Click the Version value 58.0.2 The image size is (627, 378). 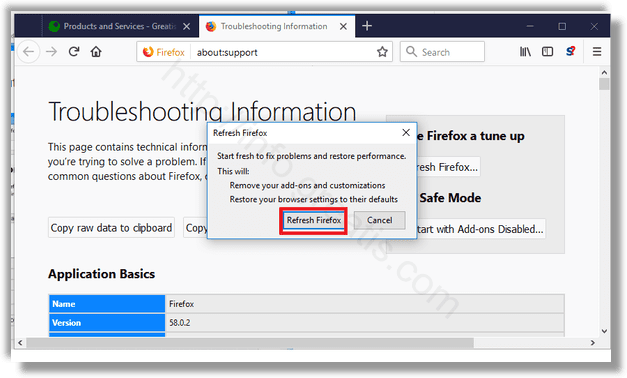[180, 323]
